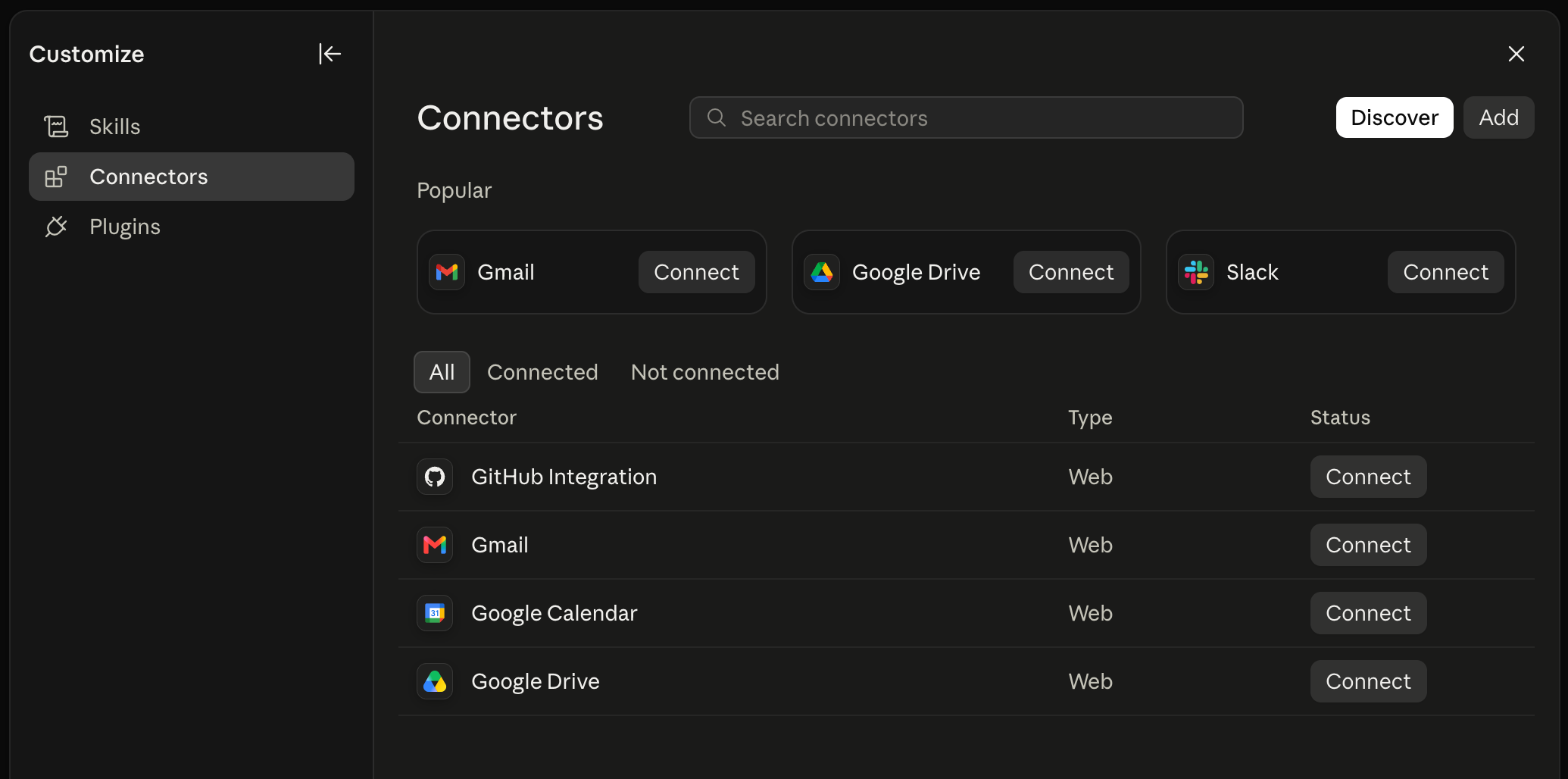This screenshot has height=779, width=1568.
Task: Open the Skills section
Action: pos(192,127)
